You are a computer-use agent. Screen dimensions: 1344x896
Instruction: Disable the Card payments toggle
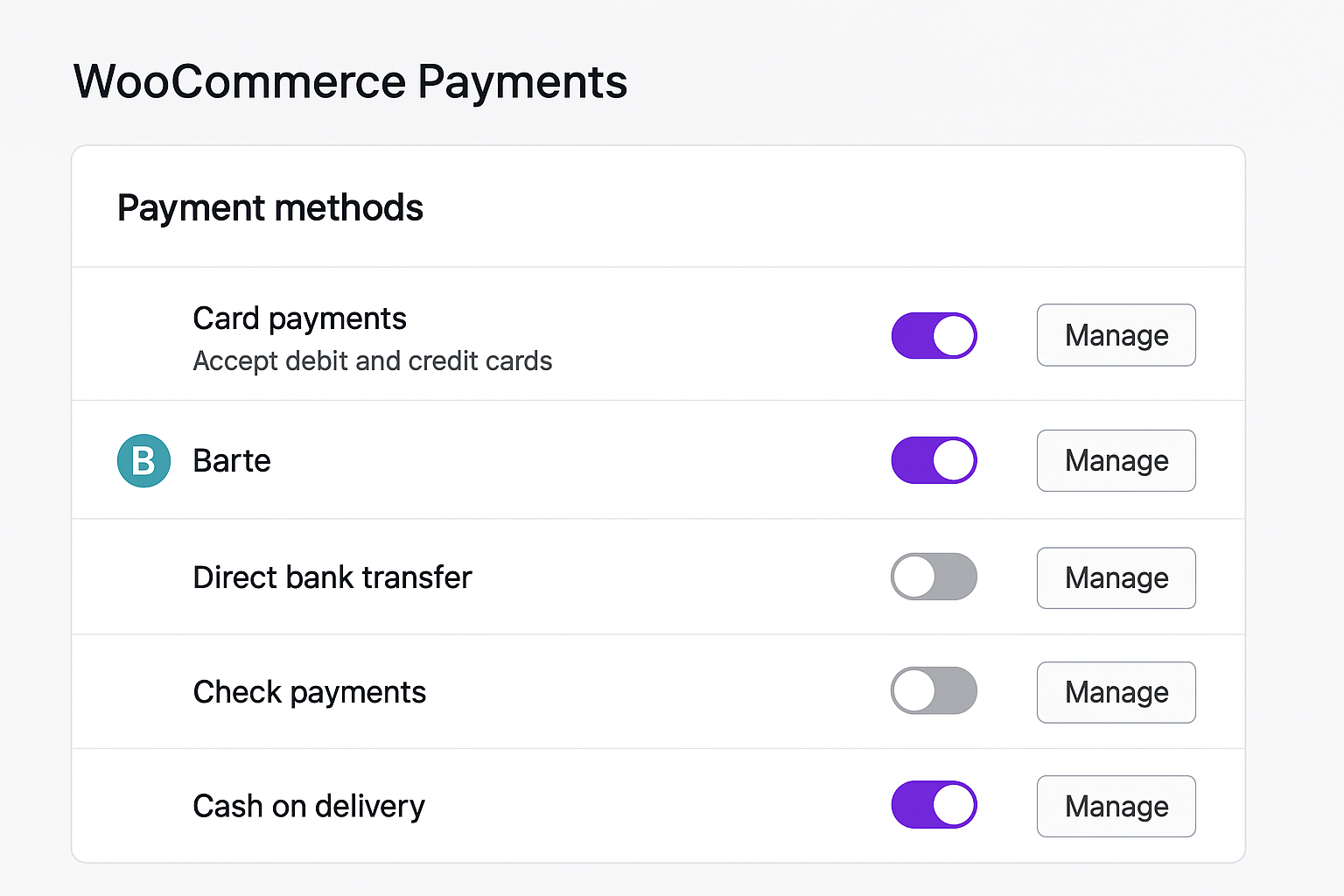pyautogui.click(x=934, y=336)
